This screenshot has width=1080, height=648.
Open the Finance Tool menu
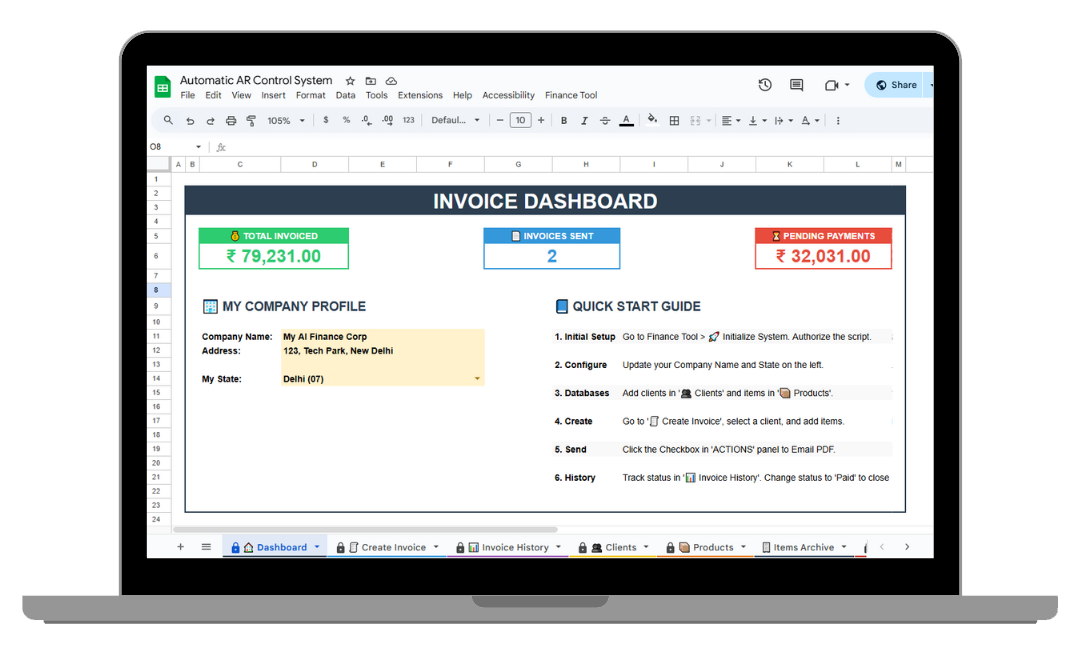pos(571,95)
